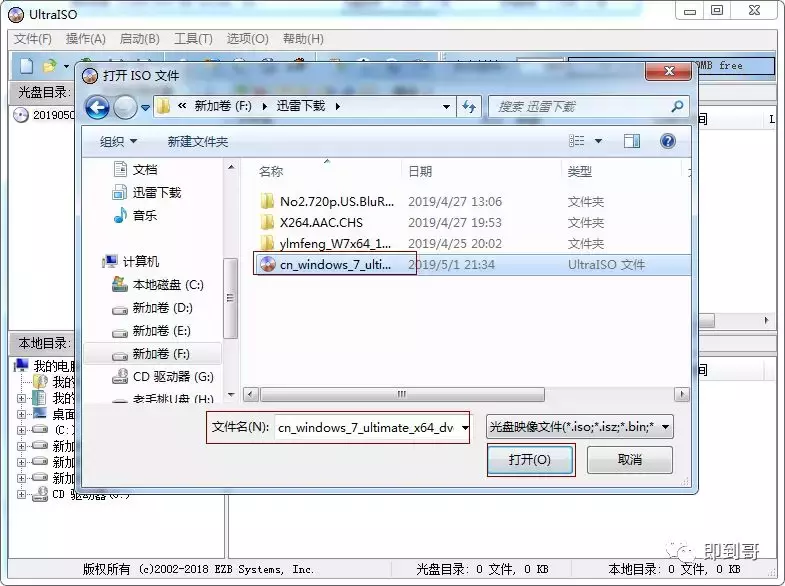
Task: Change view with the view mode icon
Action: (x=576, y=141)
